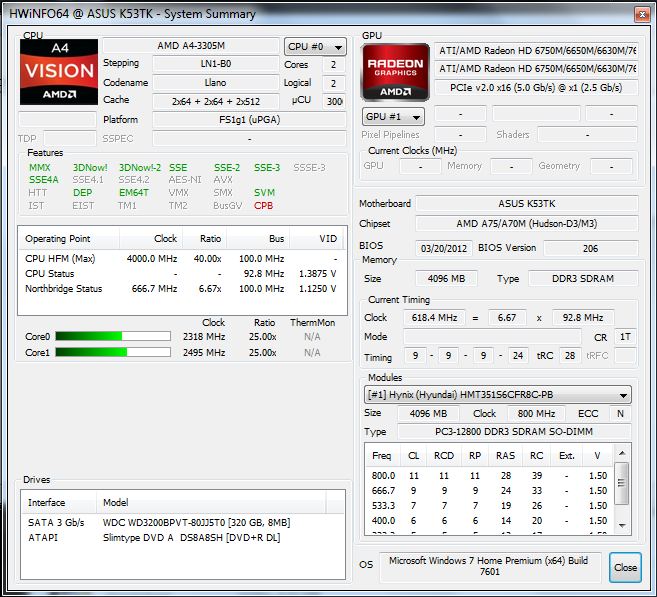Click the Bus column header in operating table

point(258,239)
